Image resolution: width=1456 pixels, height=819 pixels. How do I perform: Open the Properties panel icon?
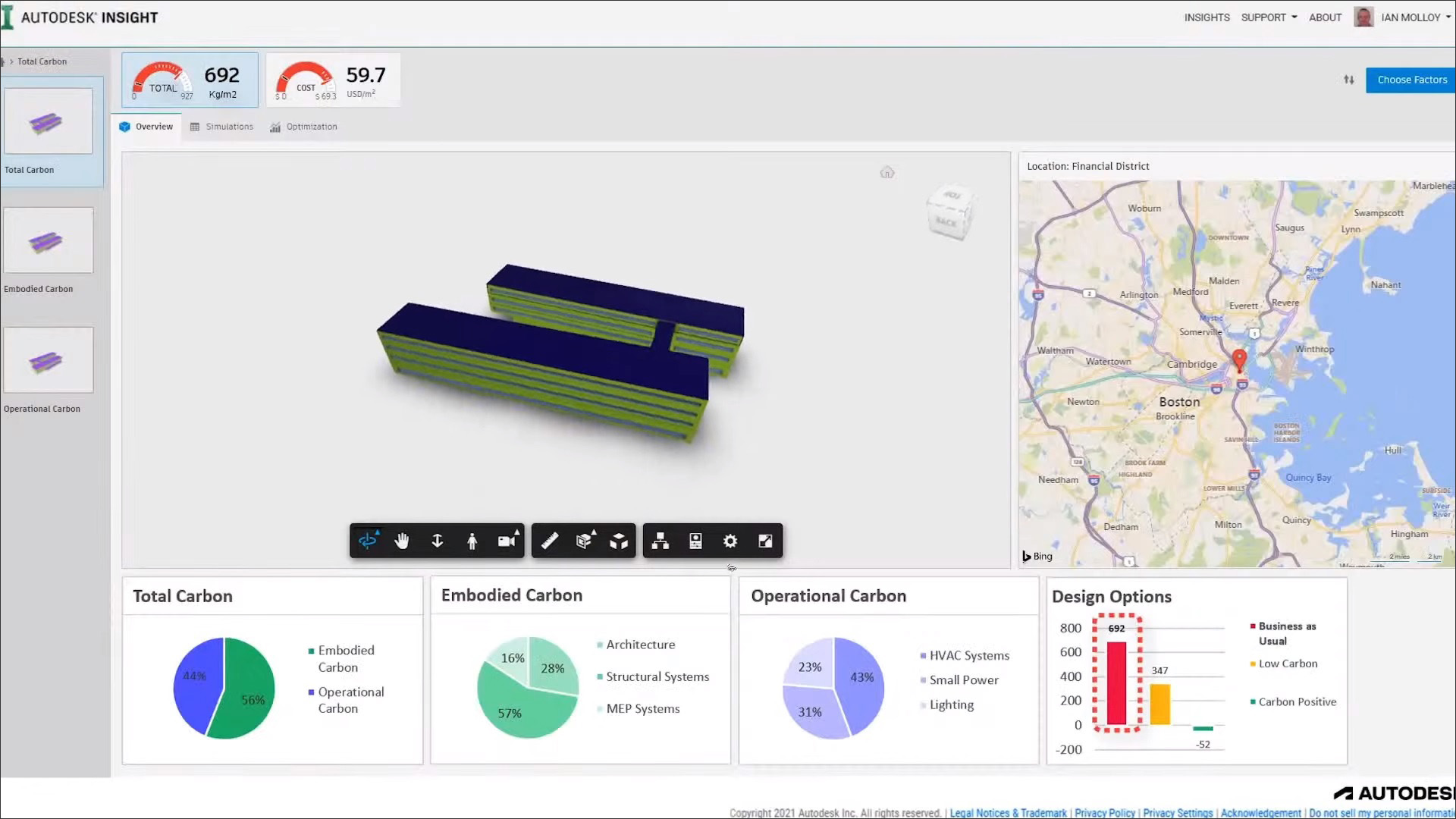pos(695,541)
